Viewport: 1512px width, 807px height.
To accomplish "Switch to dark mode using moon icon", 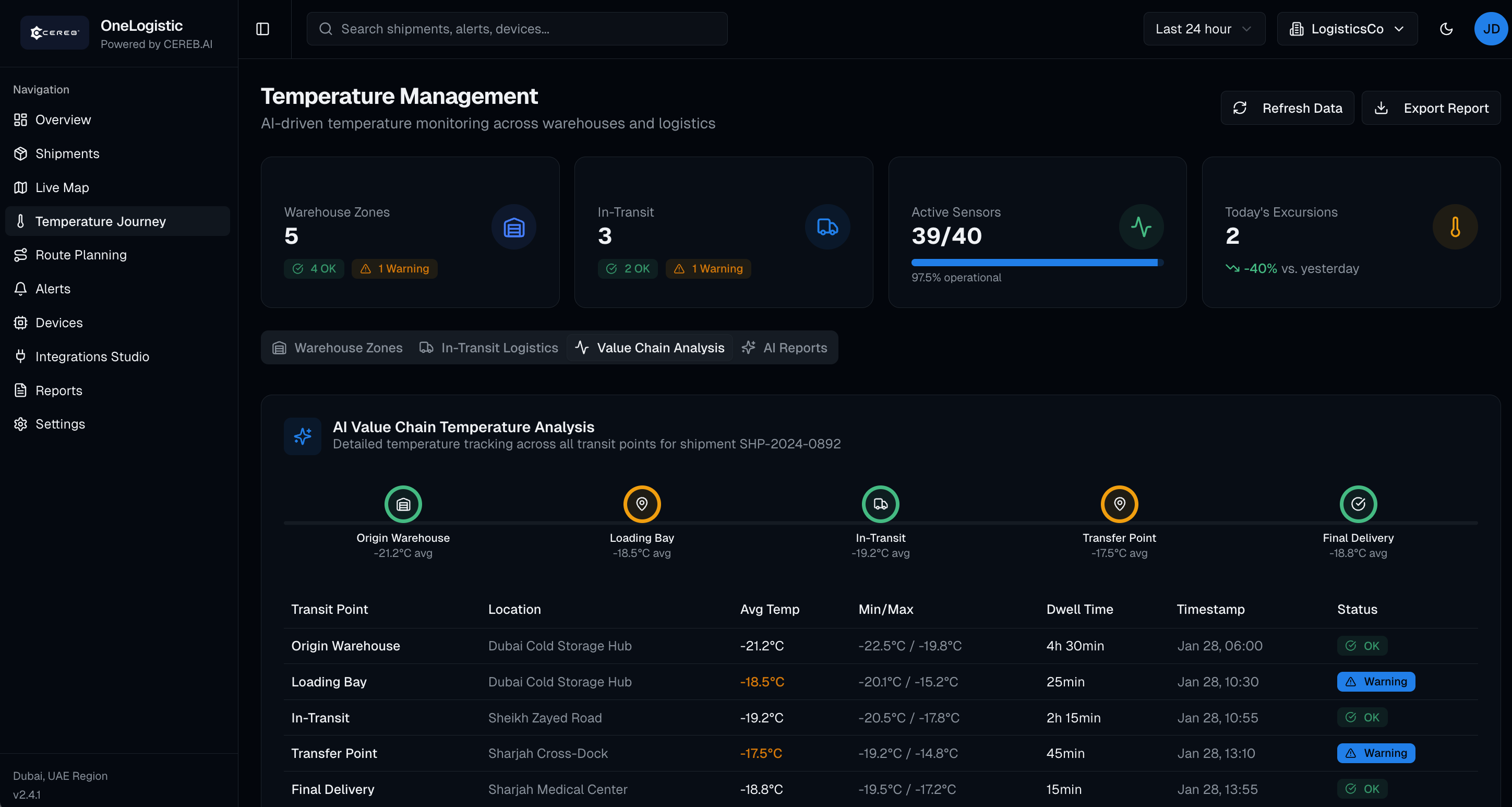I will point(1446,29).
